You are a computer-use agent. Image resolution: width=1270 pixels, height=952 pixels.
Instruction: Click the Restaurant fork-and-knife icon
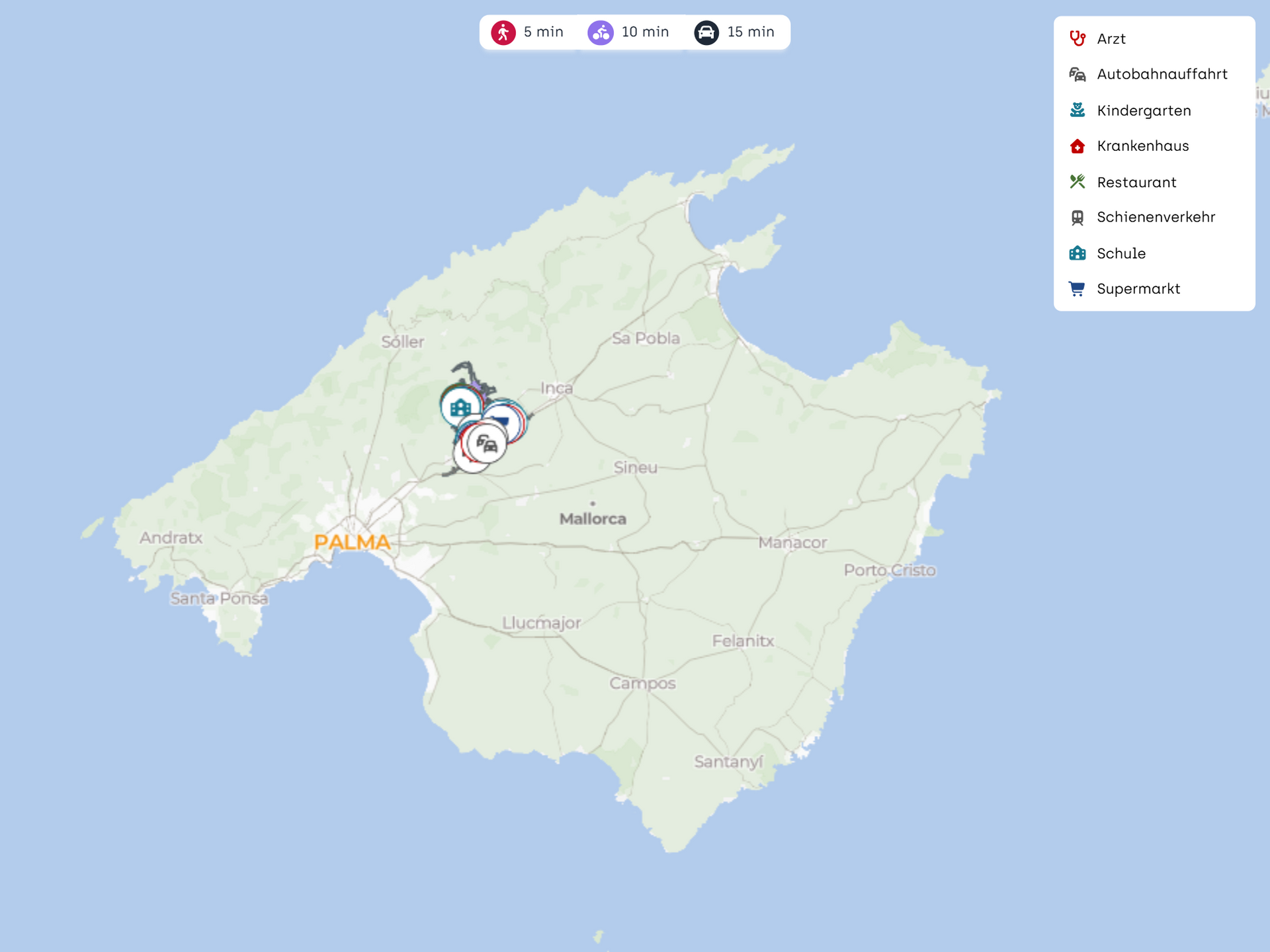1078,182
